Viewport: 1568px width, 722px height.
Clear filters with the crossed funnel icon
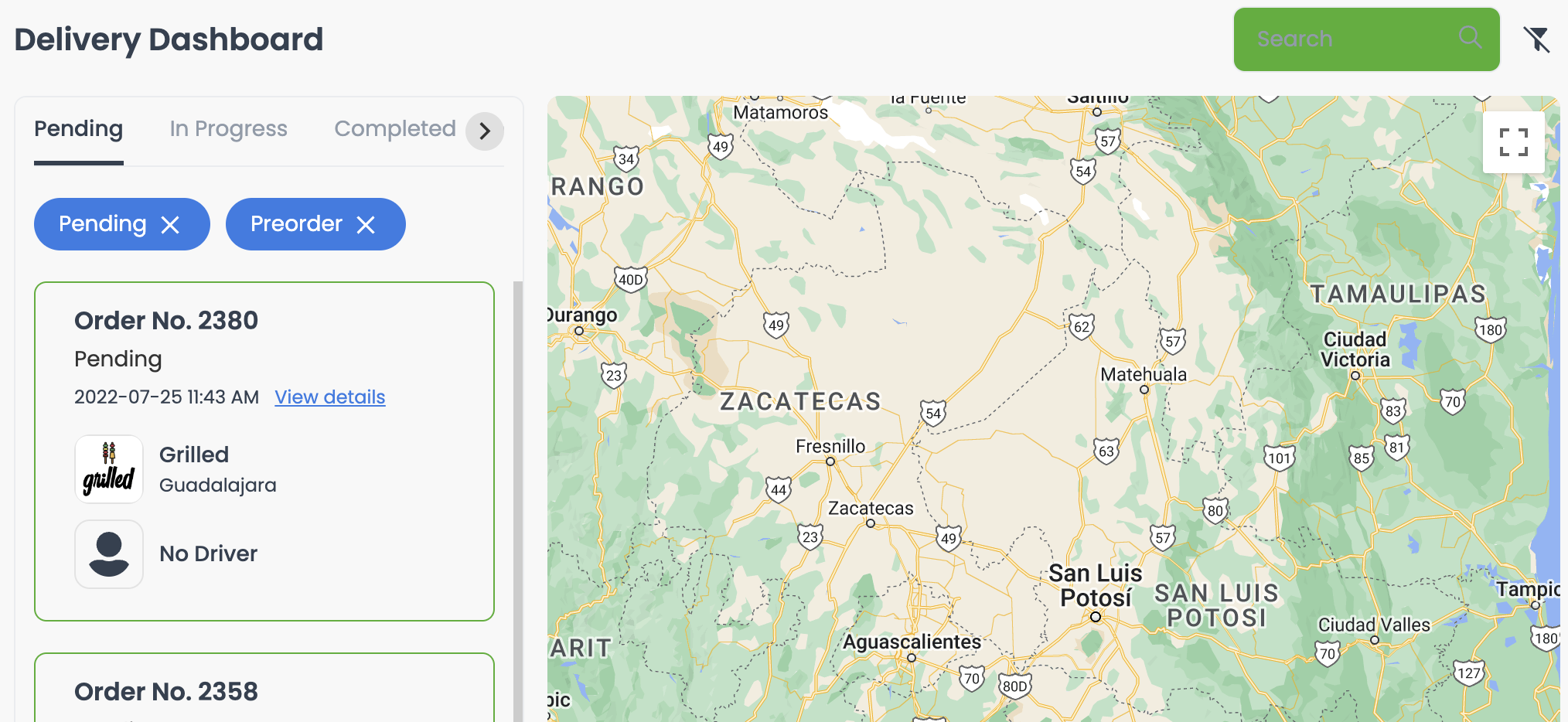[x=1537, y=39]
